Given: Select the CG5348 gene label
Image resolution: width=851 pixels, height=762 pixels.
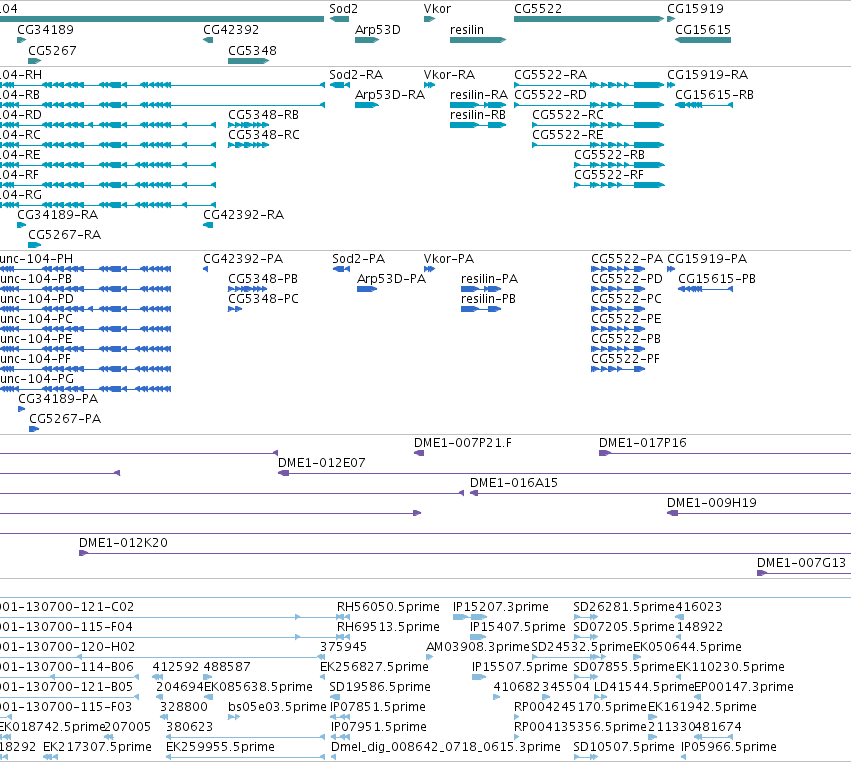Looking at the screenshot, I should tap(252, 50).
